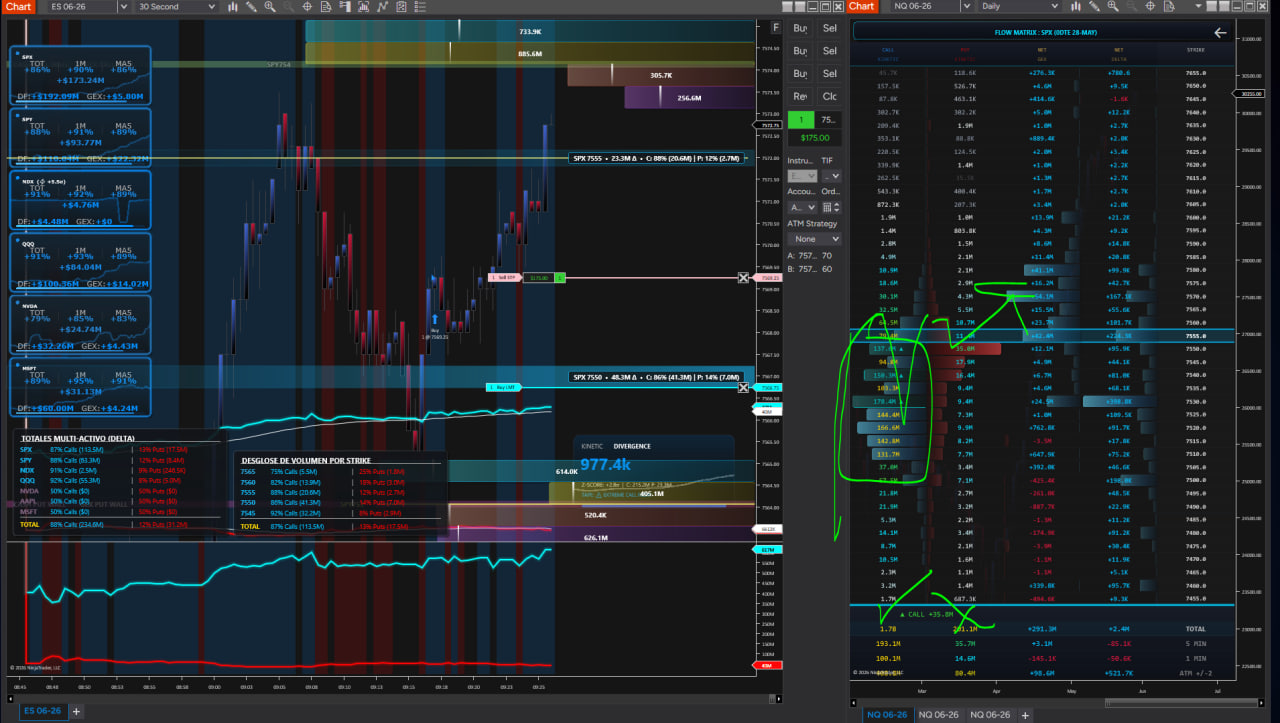Click the orange Chart label of ES window
Screen dimensions: 1280x723
tap(19, 7)
